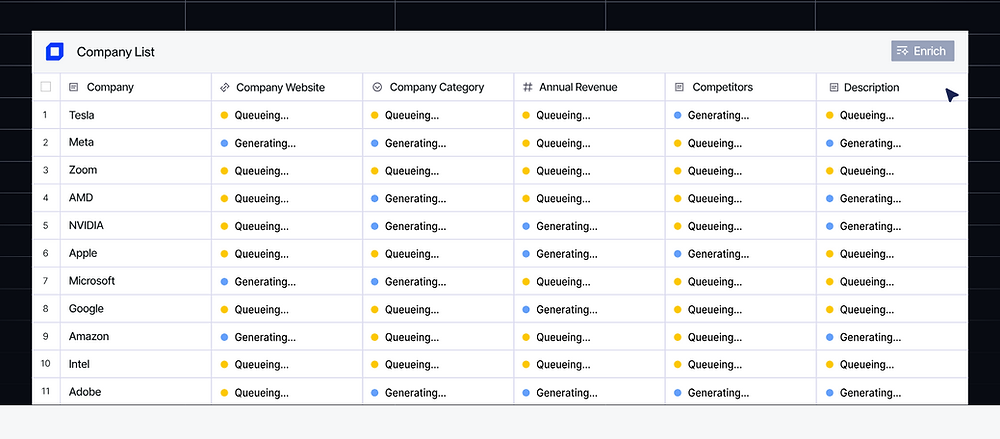This screenshot has height=439, width=1000.
Task: Click the text icon beside Description header
Action: click(x=834, y=87)
